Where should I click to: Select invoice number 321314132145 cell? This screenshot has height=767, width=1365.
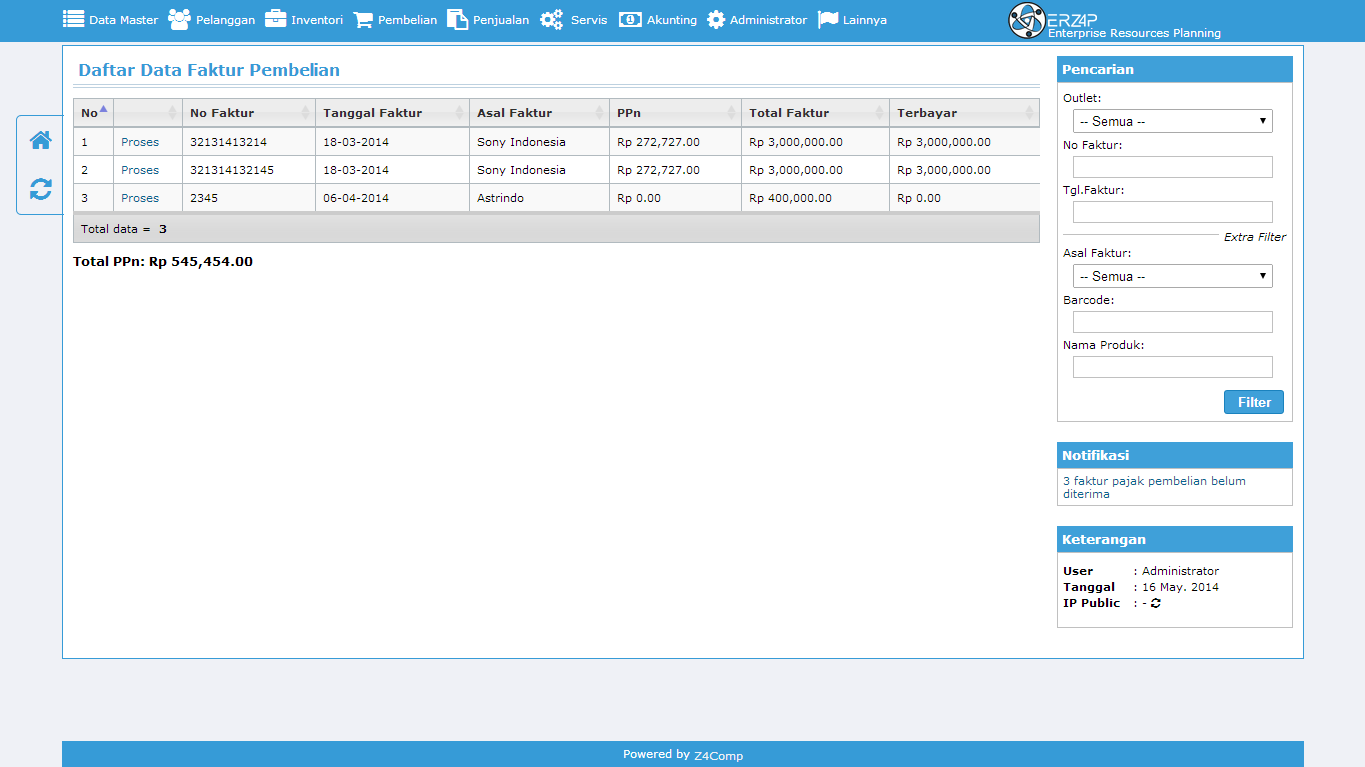click(x=248, y=170)
